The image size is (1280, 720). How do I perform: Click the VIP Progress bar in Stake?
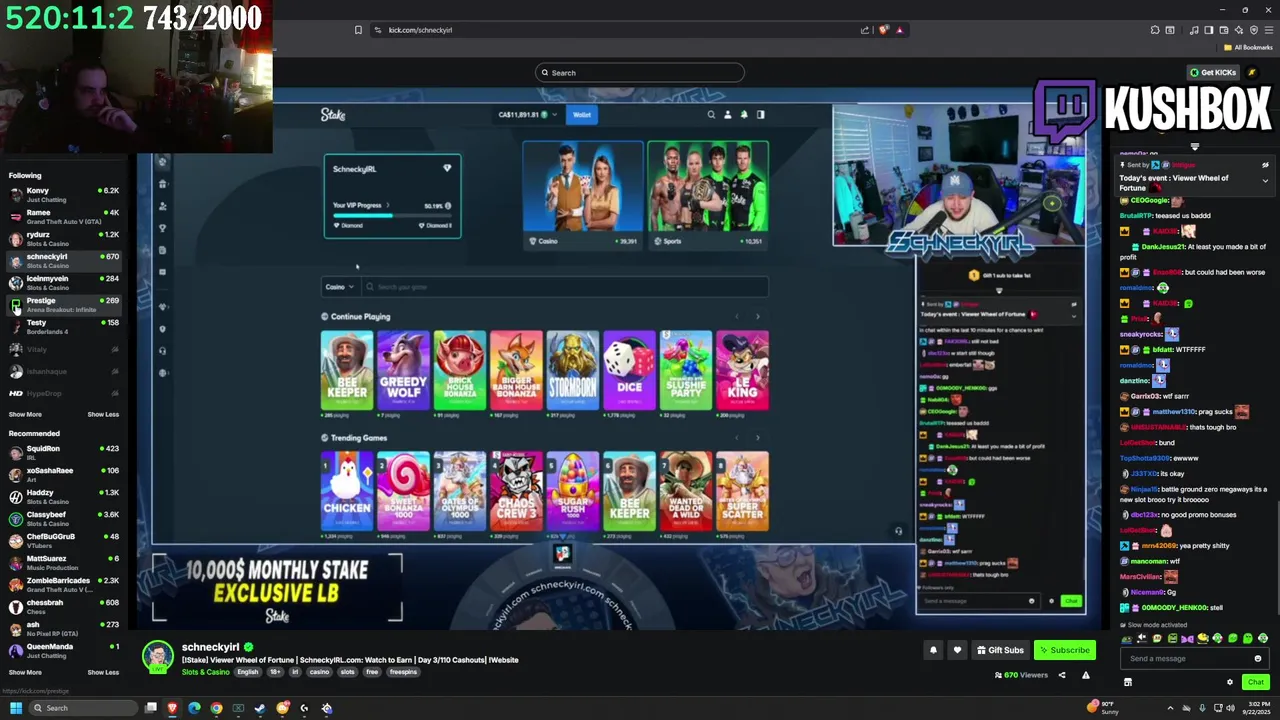tap(390, 215)
